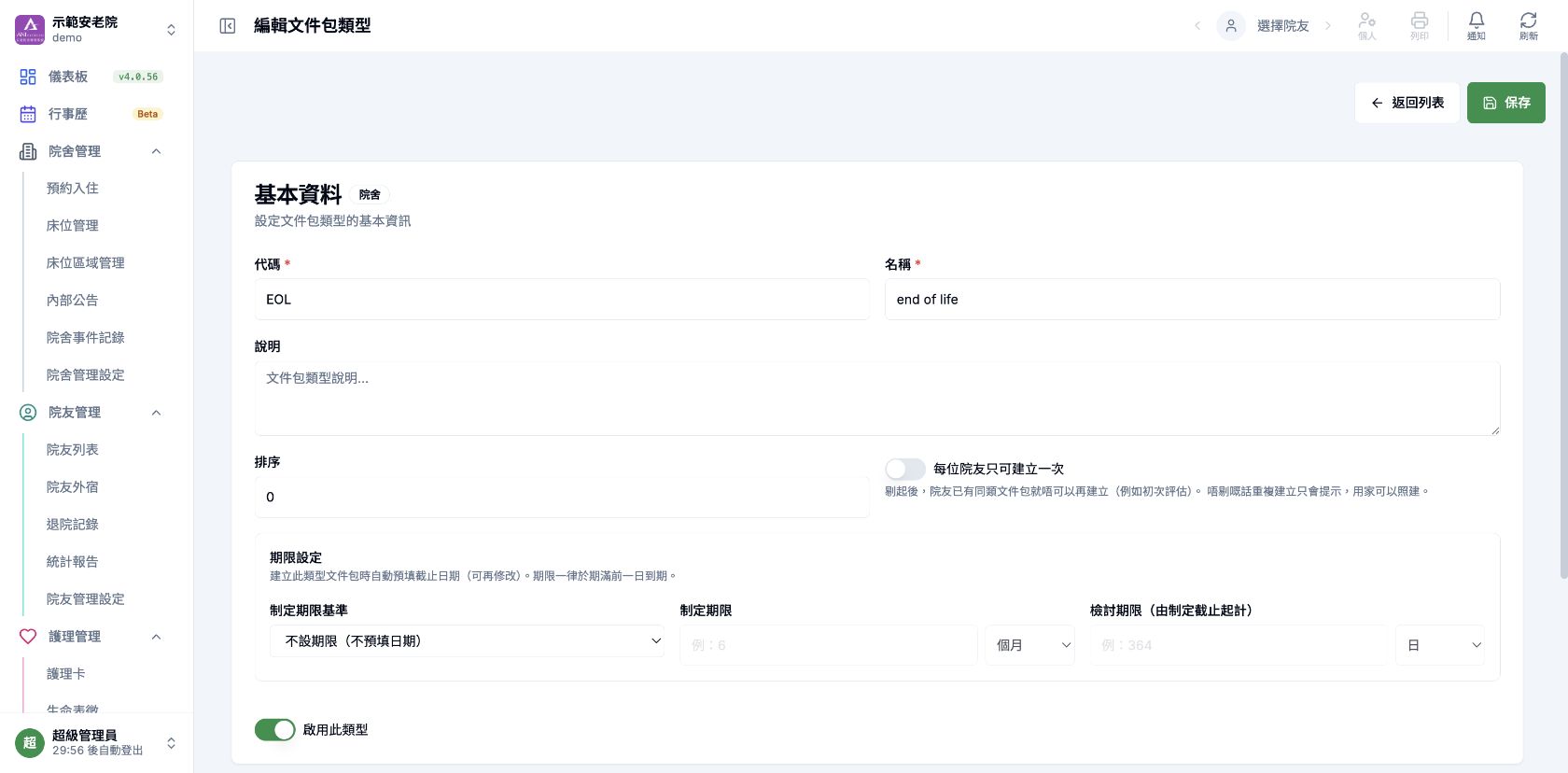Select the 選擇院友 avatar icon
The height and width of the screenshot is (773, 1568).
tap(1231, 26)
